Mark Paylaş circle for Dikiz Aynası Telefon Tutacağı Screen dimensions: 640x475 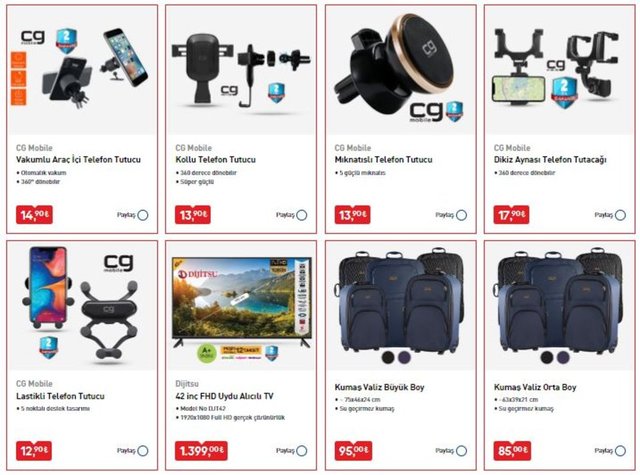pos(620,215)
